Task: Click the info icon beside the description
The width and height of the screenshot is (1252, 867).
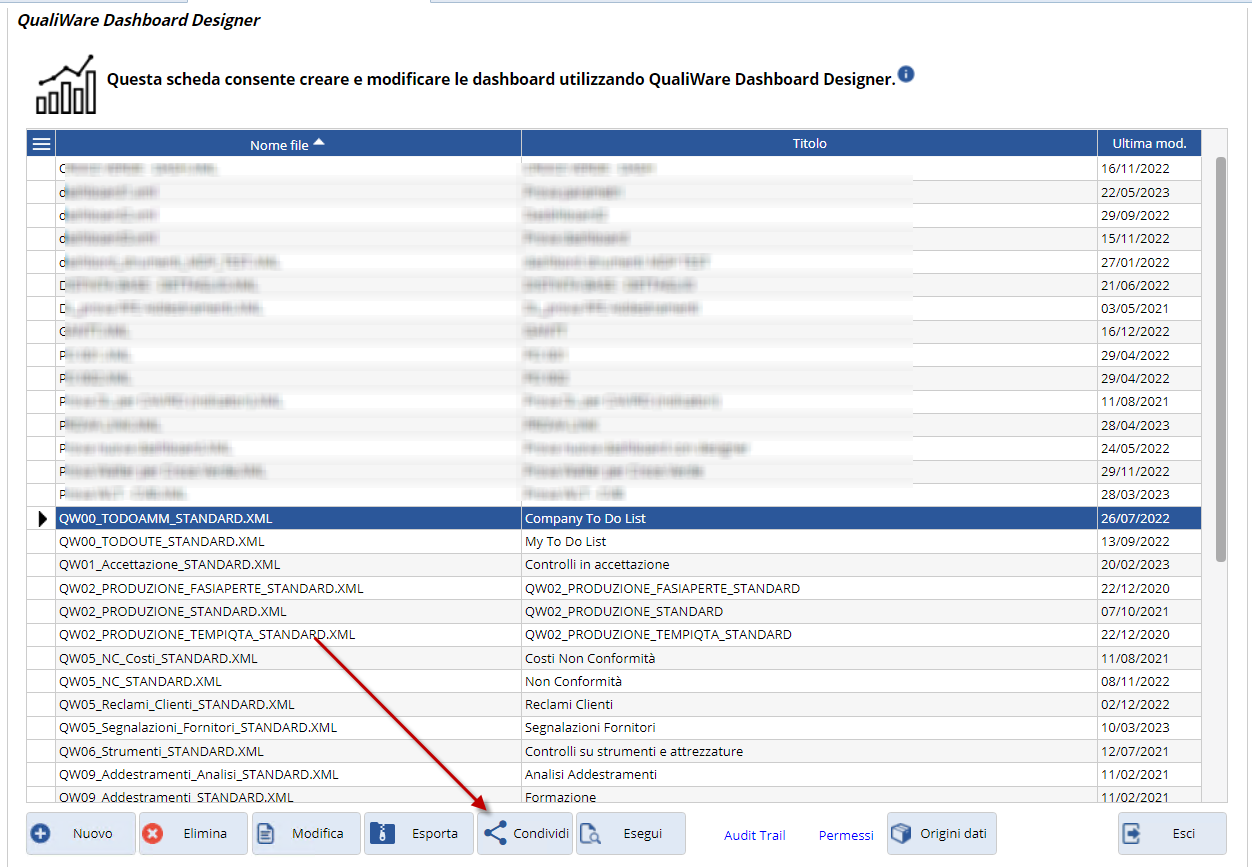Action: (906, 75)
